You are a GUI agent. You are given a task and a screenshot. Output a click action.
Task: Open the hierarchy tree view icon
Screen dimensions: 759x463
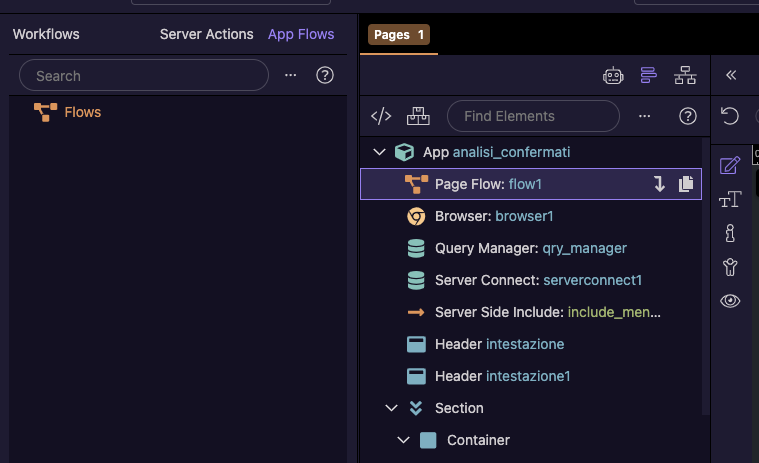[685, 75]
